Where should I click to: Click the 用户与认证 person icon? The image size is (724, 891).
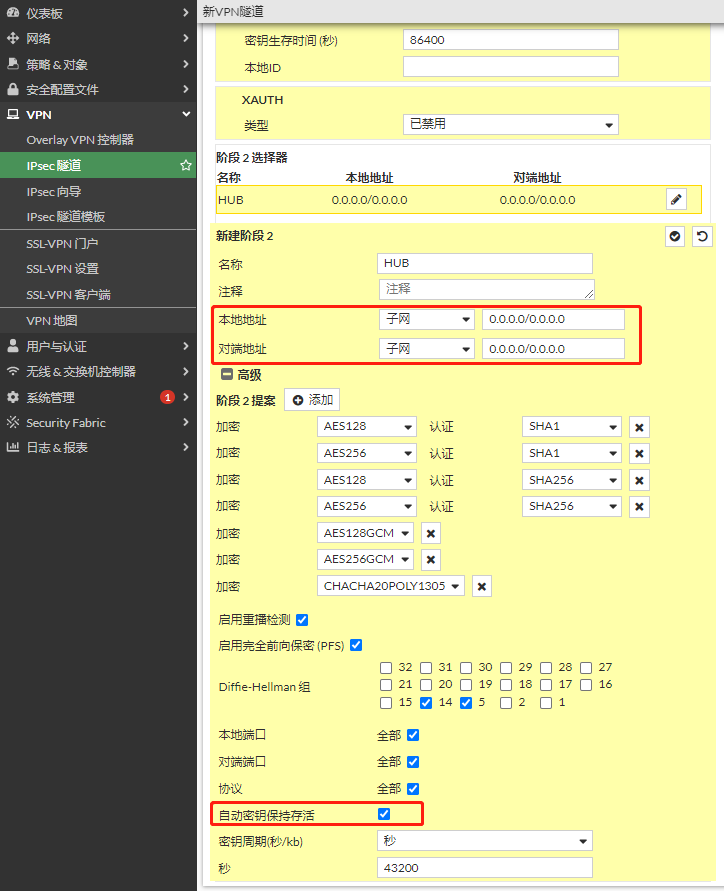[13, 345]
